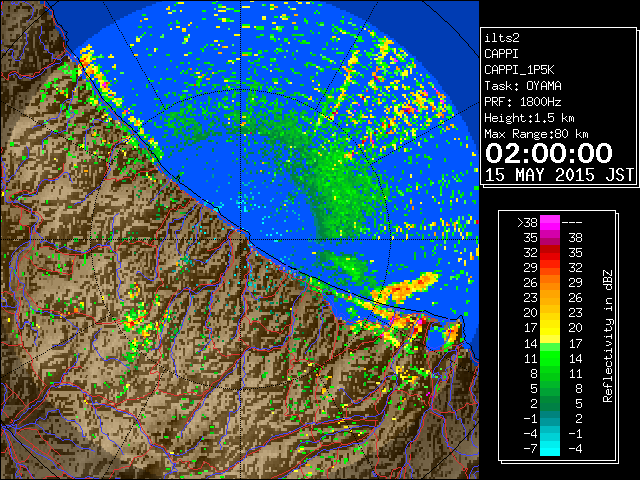Screen dimensions: 640x480
Task: Click the magenta >38 dBZ color swatch
Action: click(550, 222)
